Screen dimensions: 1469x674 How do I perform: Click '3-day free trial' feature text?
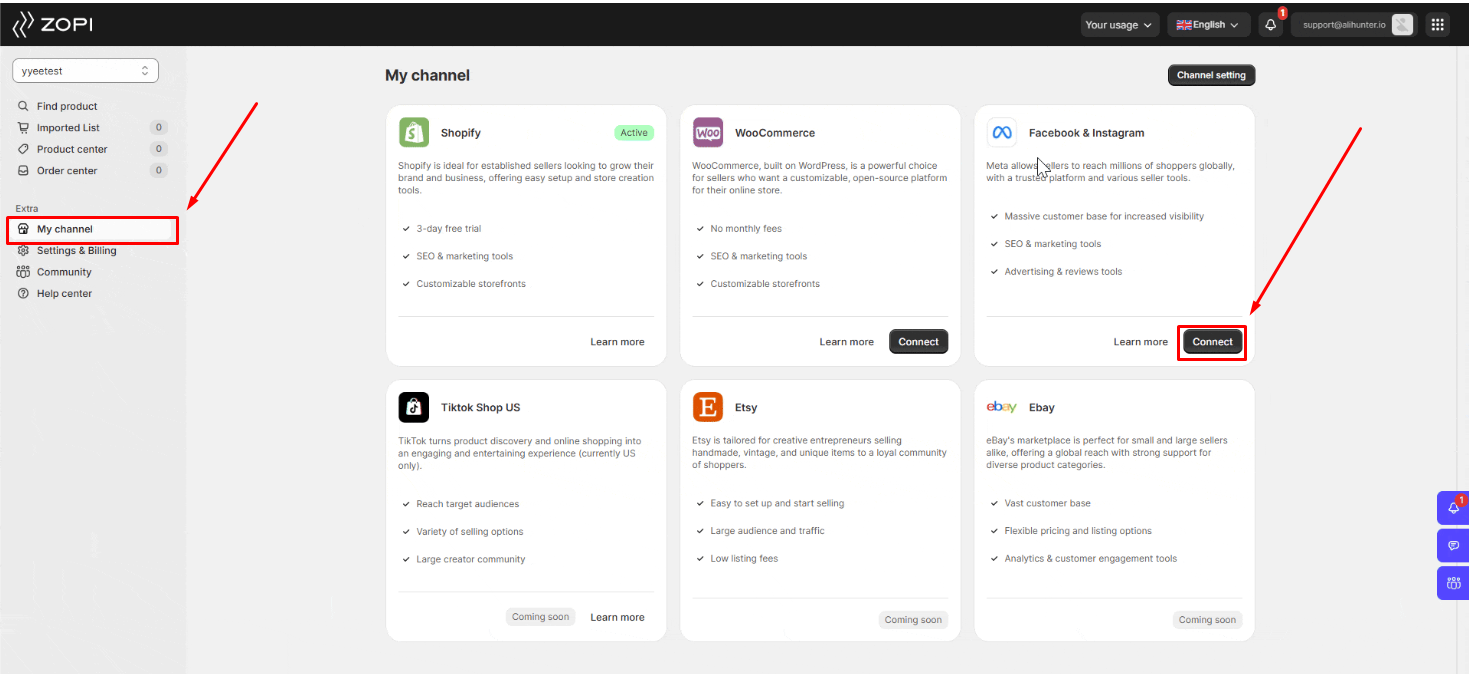click(449, 229)
